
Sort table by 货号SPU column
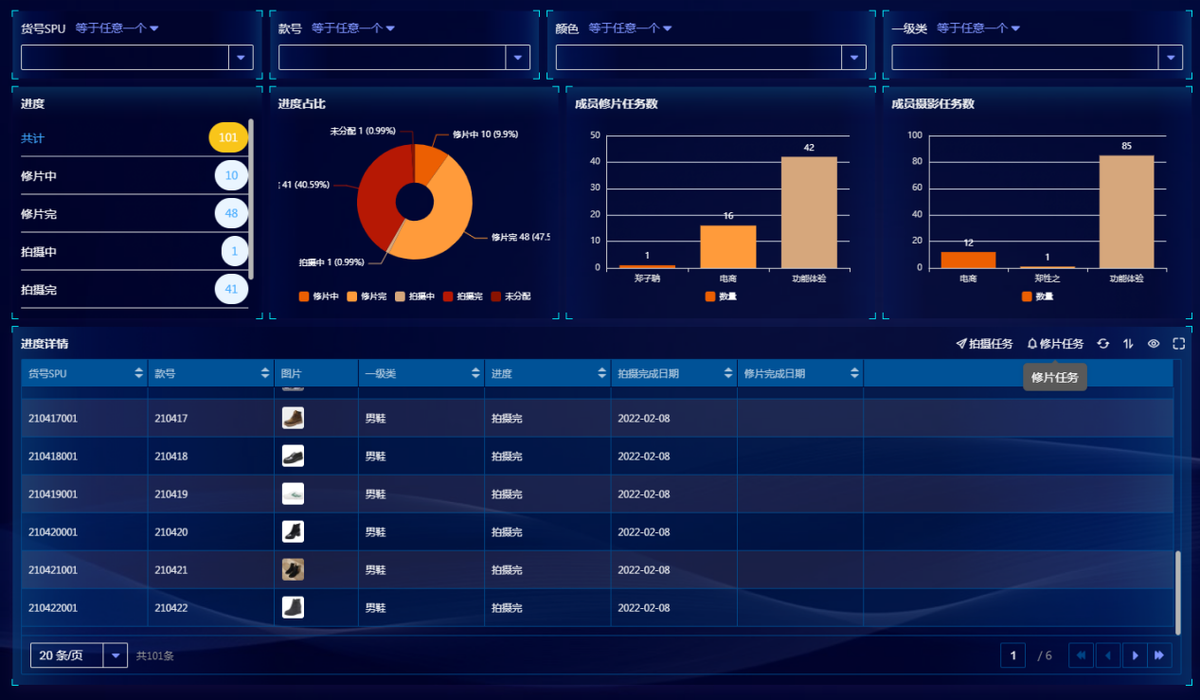[x=138, y=373]
